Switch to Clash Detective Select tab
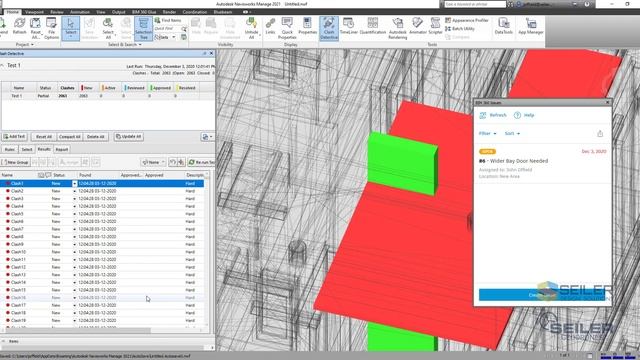640x360 pixels. pyautogui.click(x=27, y=149)
